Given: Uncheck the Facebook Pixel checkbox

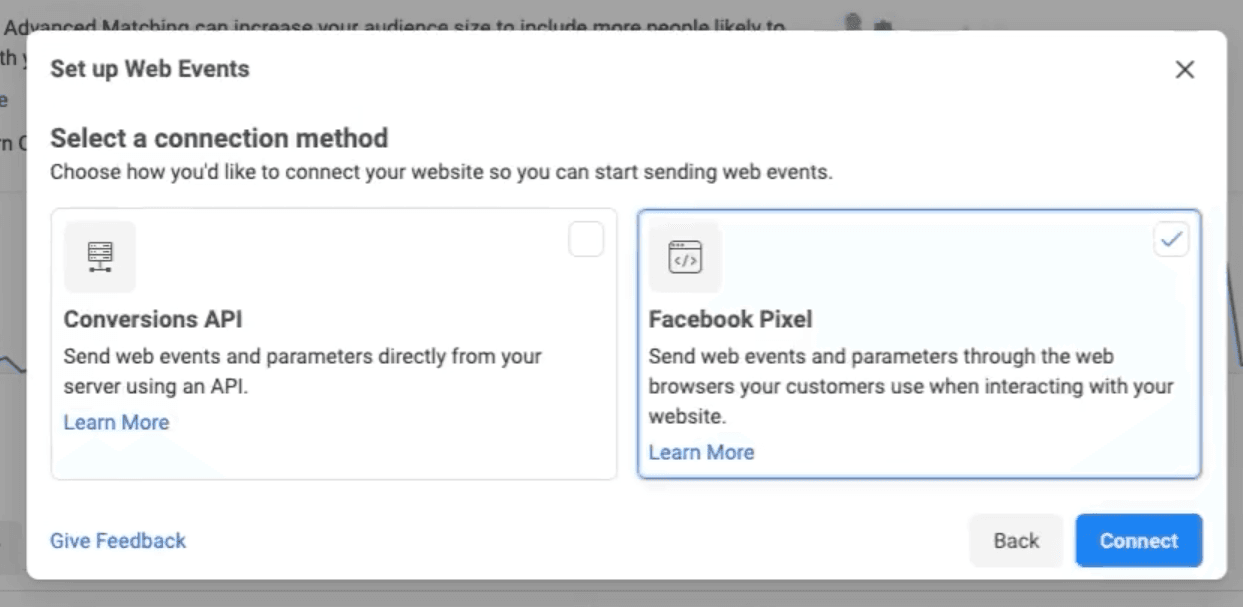Looking at the screenshot, I should click(1171, 240).
